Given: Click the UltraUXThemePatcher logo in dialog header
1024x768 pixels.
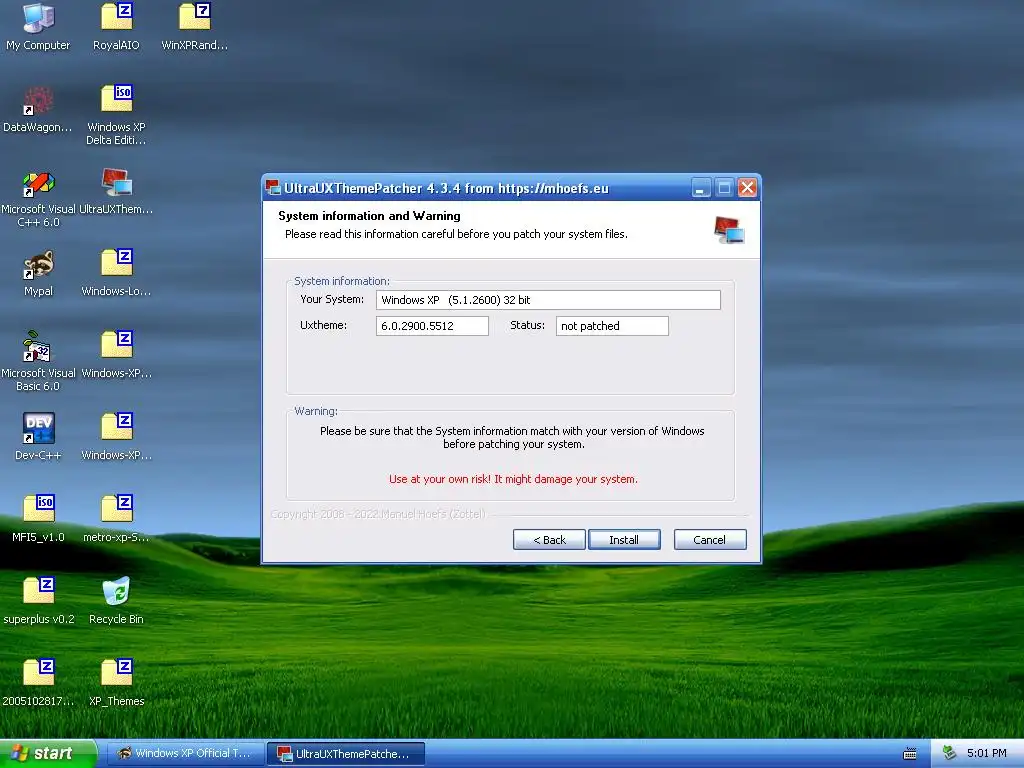Looking at the screenshot, I should click(x=729, y=230).
